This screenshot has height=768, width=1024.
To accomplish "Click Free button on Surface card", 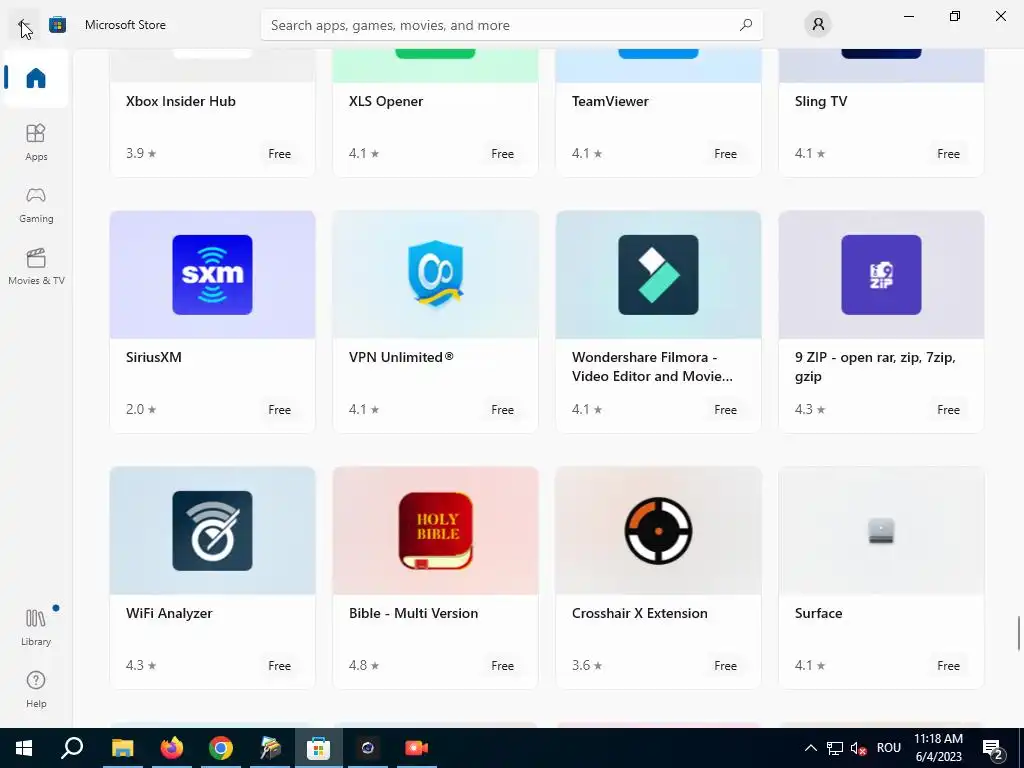I will point(948,665).
